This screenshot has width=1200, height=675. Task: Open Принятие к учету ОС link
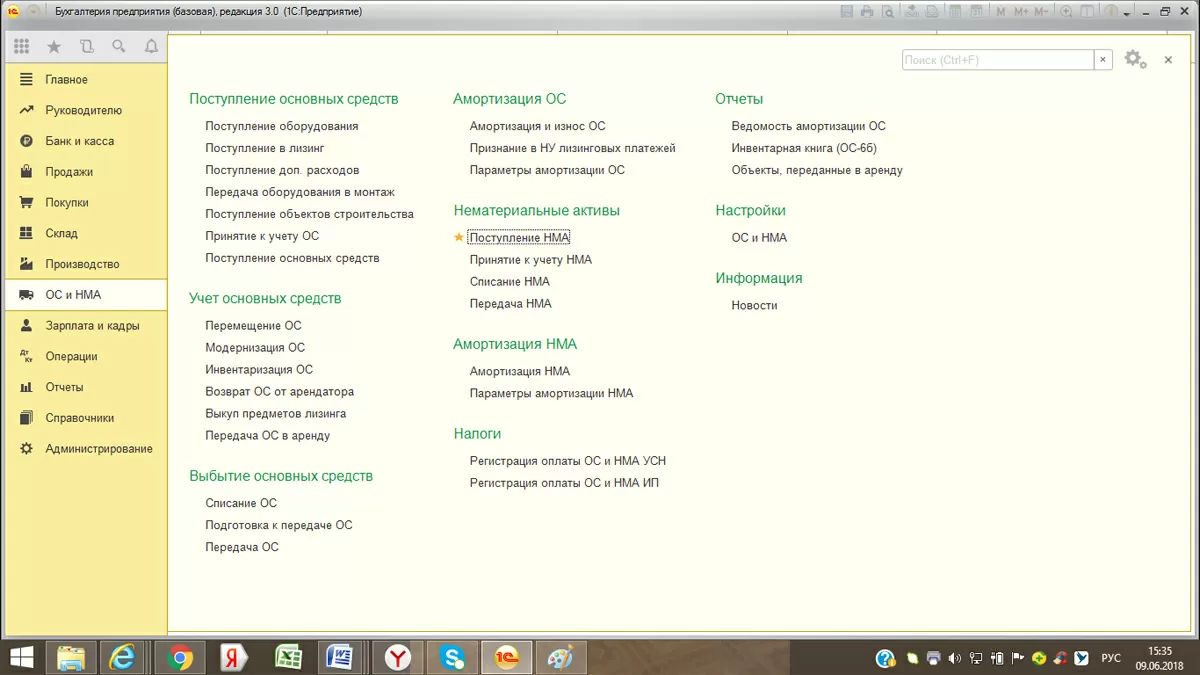tap(262, 236)
